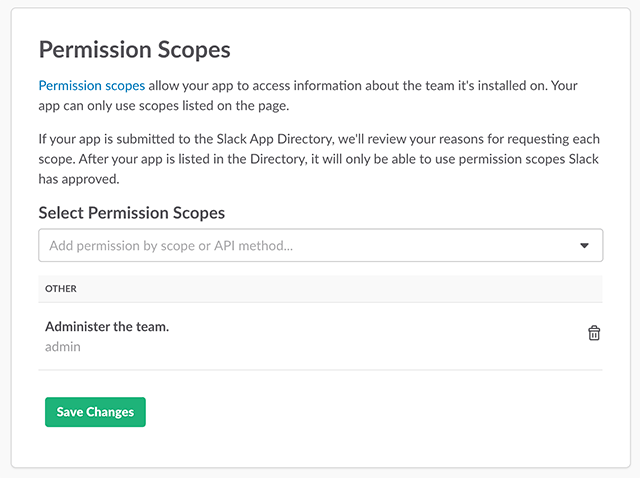Click the Select Permission Scopes subheading

[x=131, y=213]
